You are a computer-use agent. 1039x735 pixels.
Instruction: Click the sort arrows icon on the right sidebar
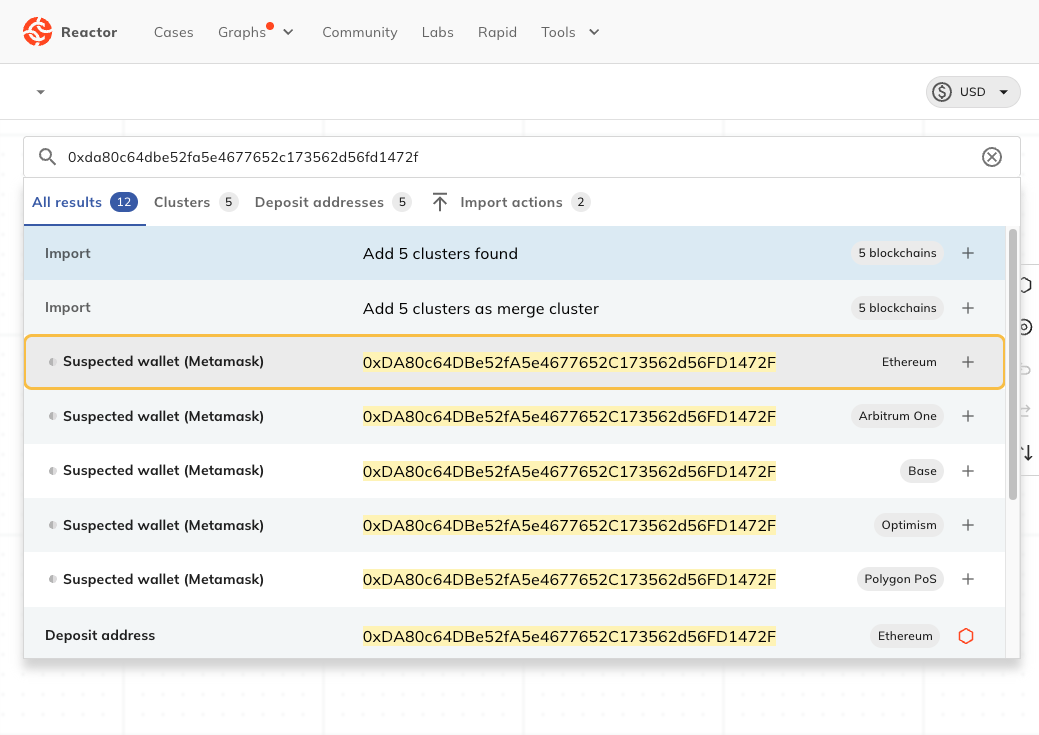(1027, 453)
